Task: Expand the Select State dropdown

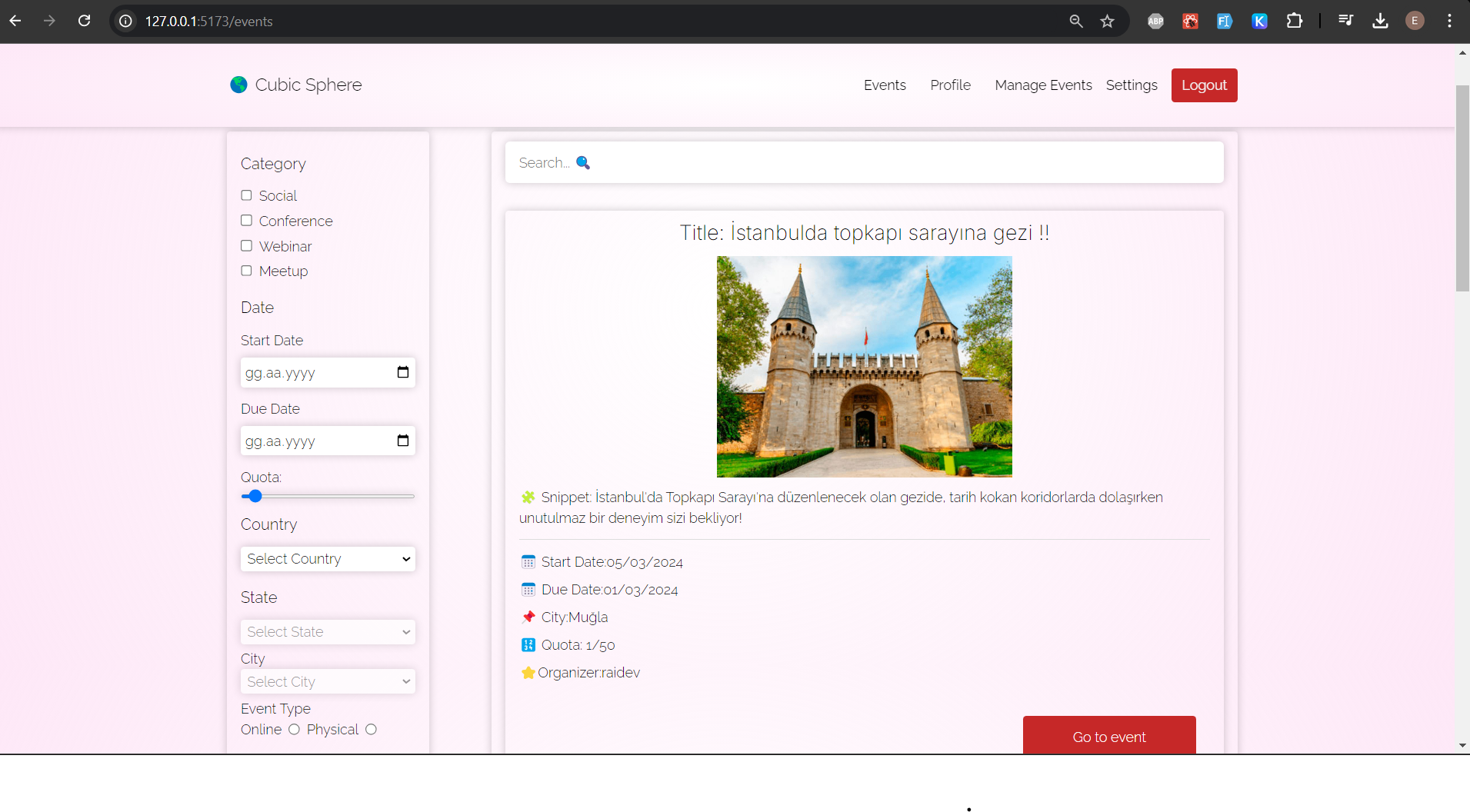Action: click(328, 632)
